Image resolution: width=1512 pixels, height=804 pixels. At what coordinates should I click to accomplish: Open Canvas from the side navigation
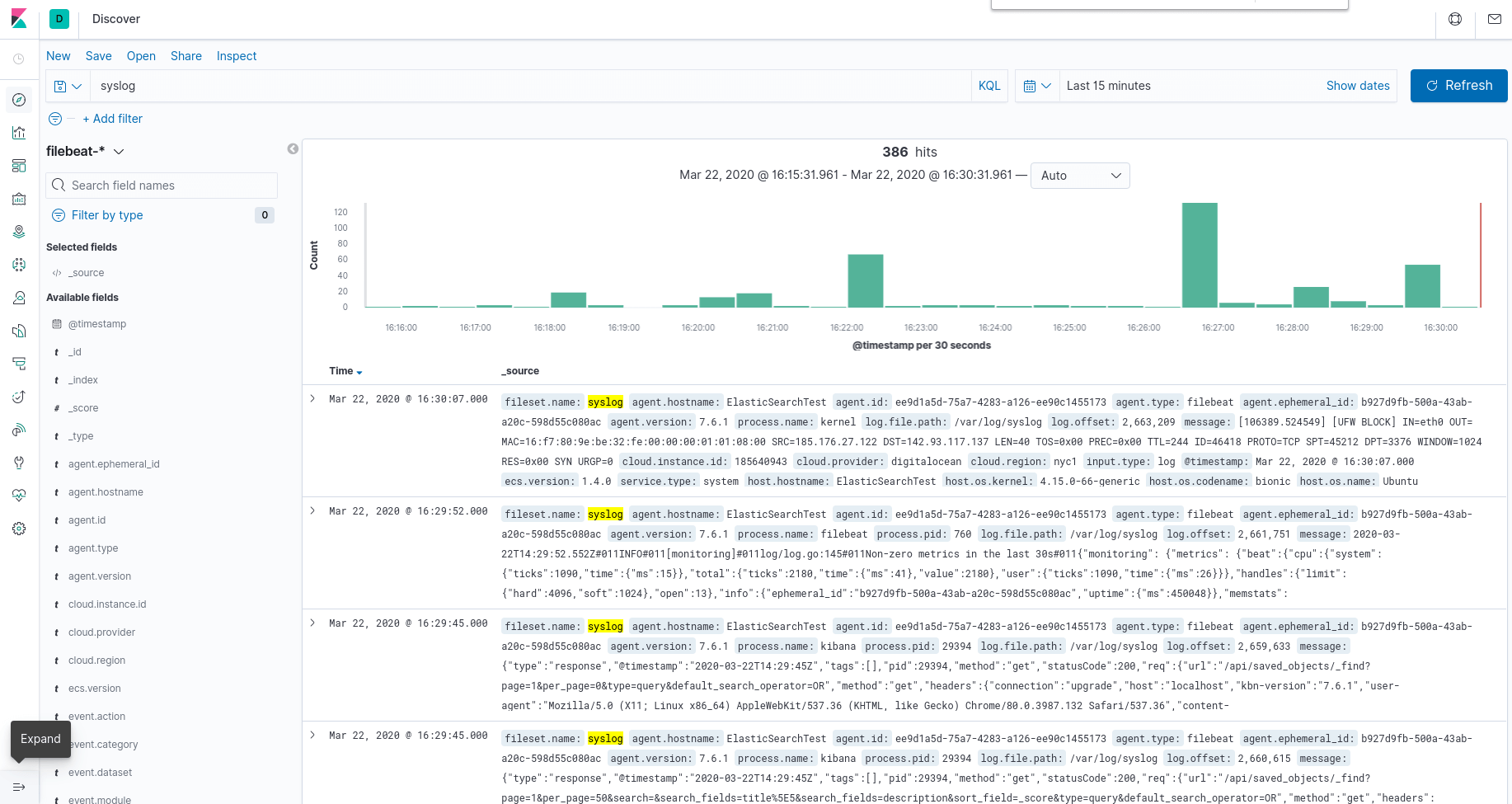19,199
